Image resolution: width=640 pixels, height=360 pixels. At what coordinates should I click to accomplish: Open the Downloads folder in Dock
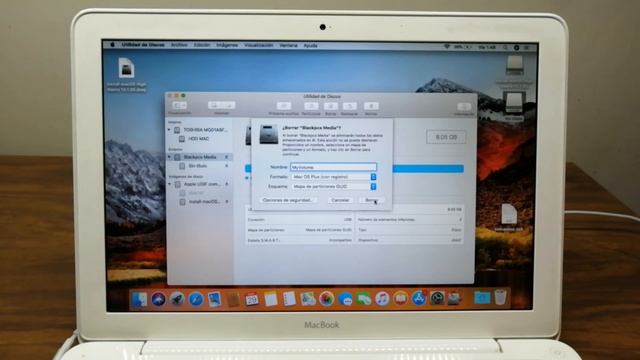[x=482, y=298]
